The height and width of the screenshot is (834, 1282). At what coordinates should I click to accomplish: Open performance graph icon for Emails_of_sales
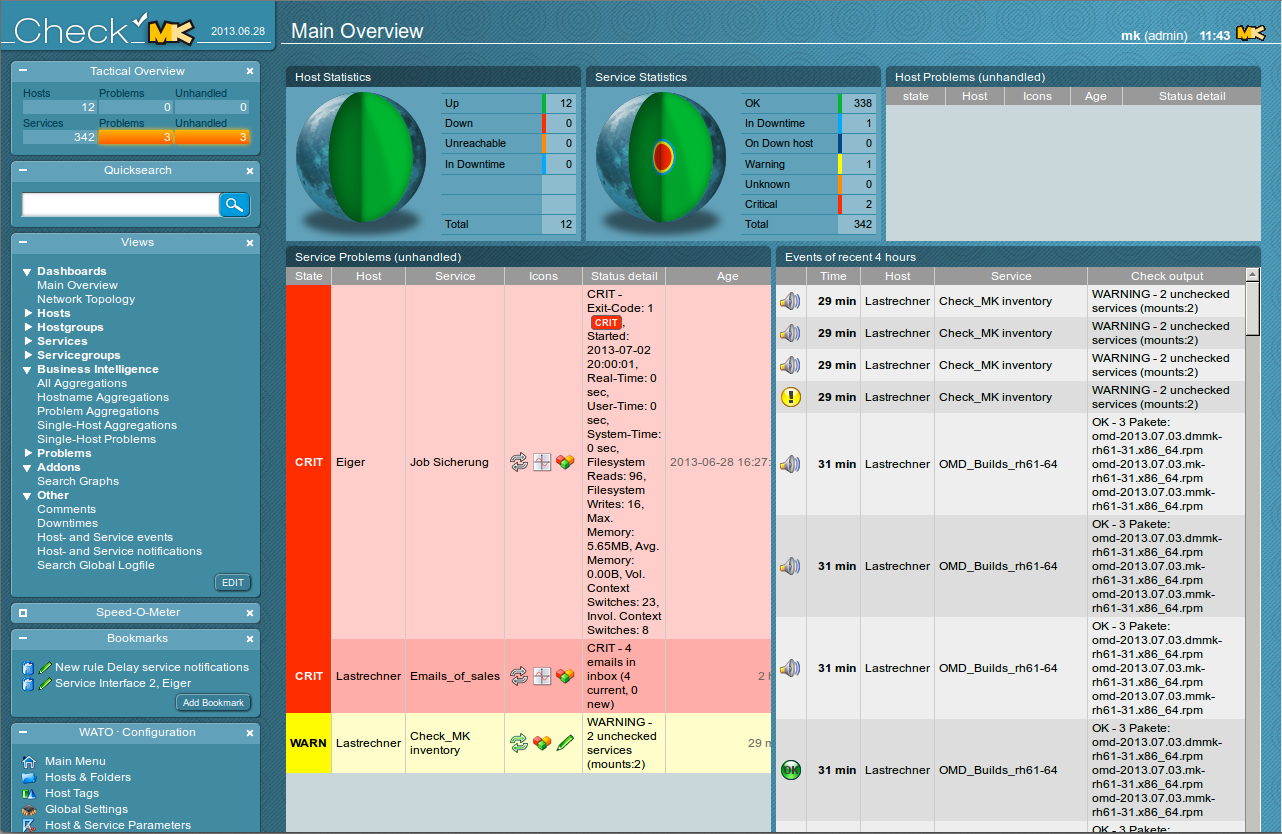542,676
